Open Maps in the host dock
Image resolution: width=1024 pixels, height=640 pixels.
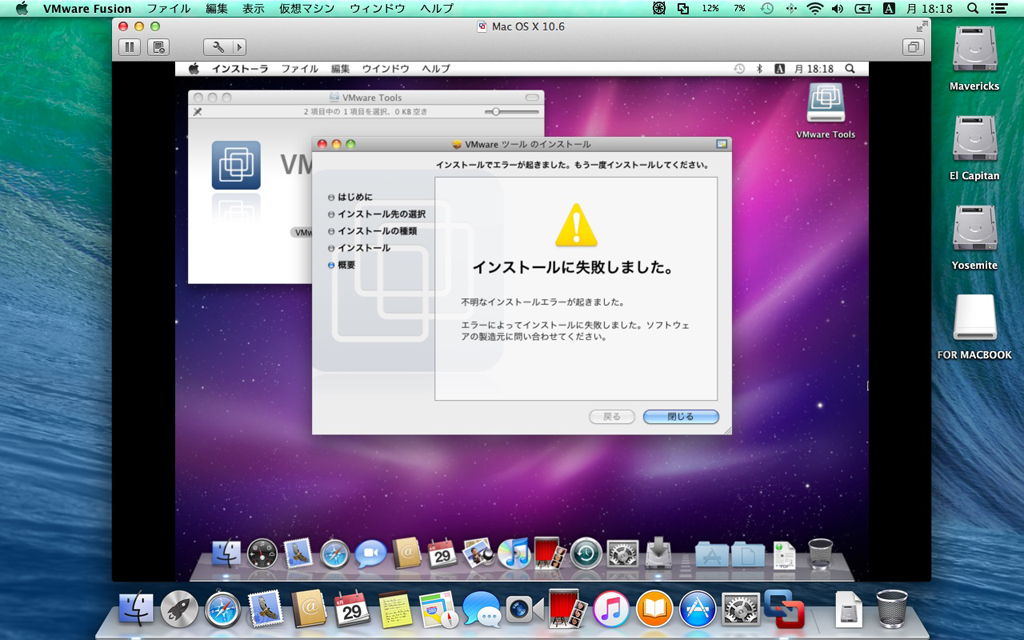438,609
